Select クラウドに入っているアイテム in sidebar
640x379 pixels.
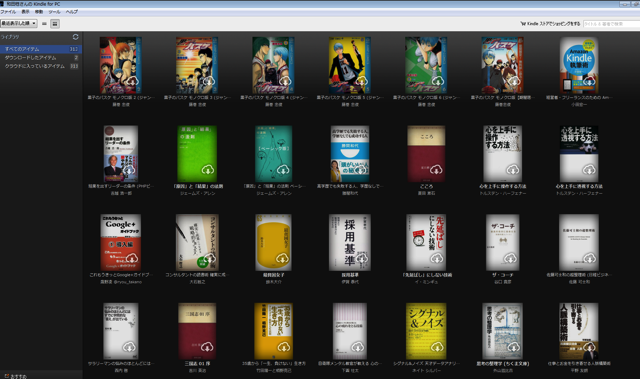[41, 66]
